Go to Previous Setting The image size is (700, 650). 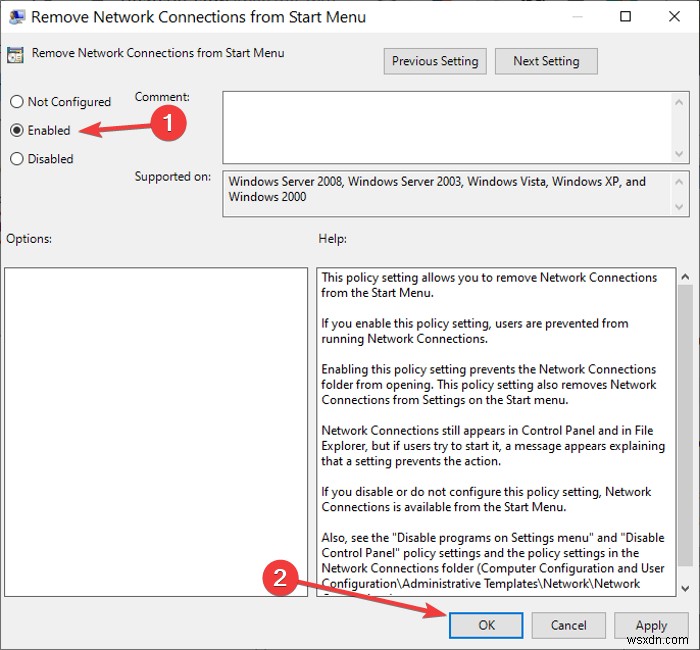435,61
